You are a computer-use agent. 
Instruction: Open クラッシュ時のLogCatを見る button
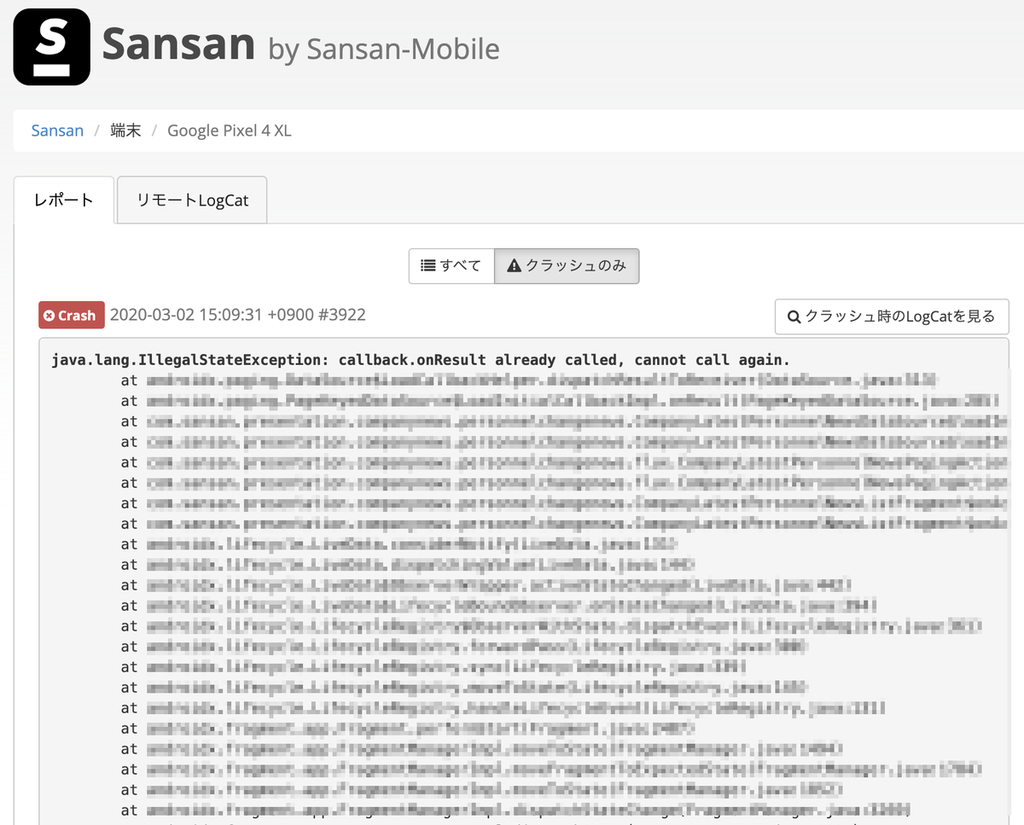pyautogui.click(x=891, y=317)
